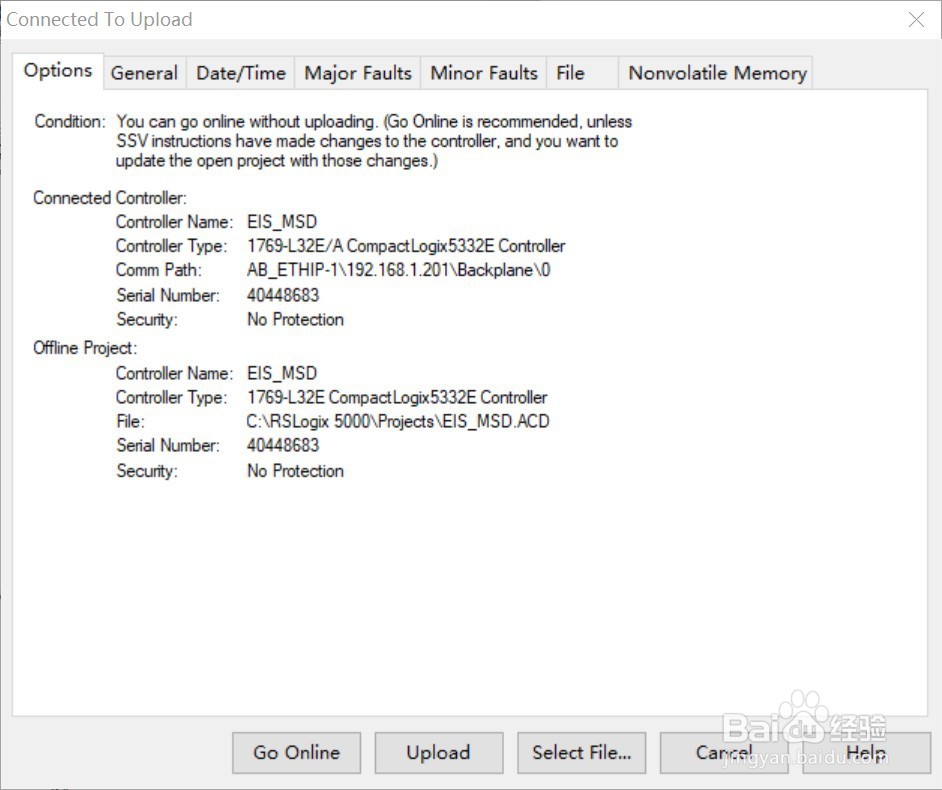The image size is (942, 790).
Task: Cancel the upload dialog
Action: click(x=724, y=753)
